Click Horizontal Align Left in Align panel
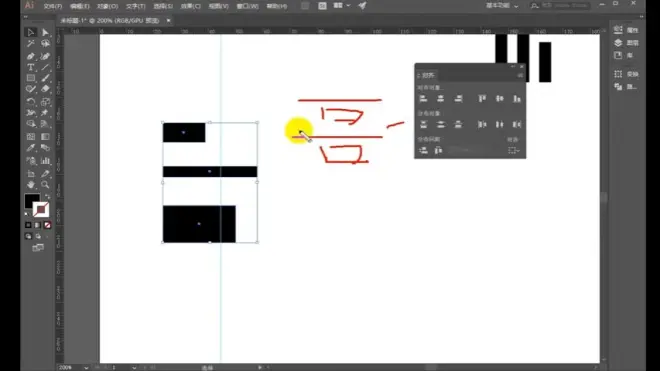Screen dimensions: 660x371 tap(423, 99)
